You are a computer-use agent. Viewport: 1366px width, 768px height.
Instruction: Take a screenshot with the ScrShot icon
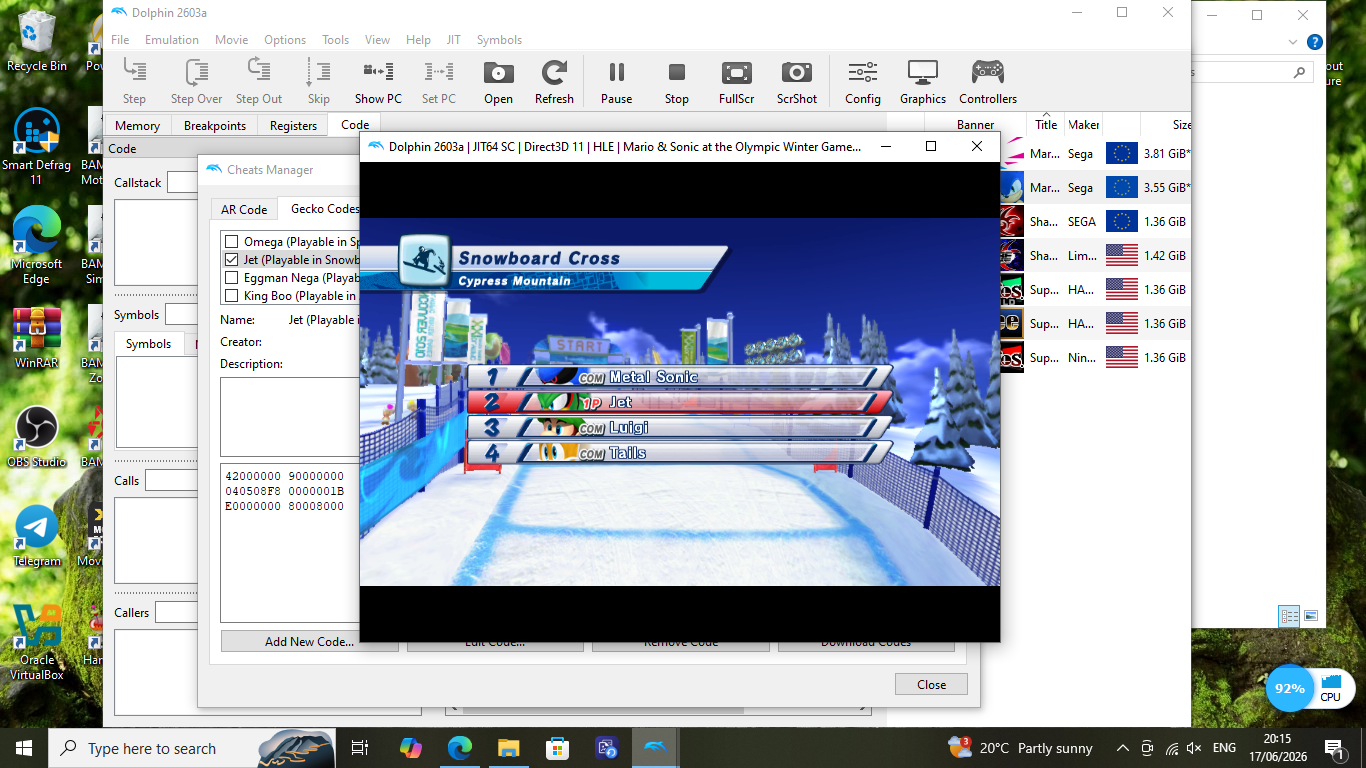coord(797,81)
